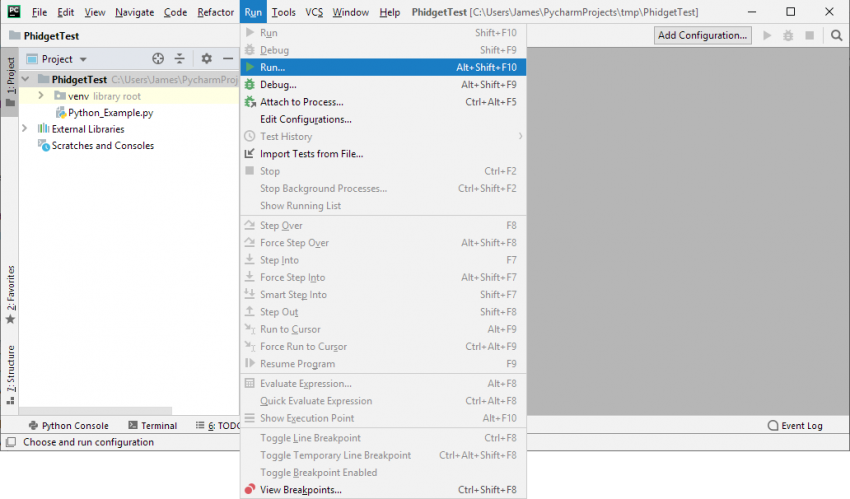850x499 pixels.
Task: Click the locate/scroll-from-source target icon
Action: coord(158,59)
